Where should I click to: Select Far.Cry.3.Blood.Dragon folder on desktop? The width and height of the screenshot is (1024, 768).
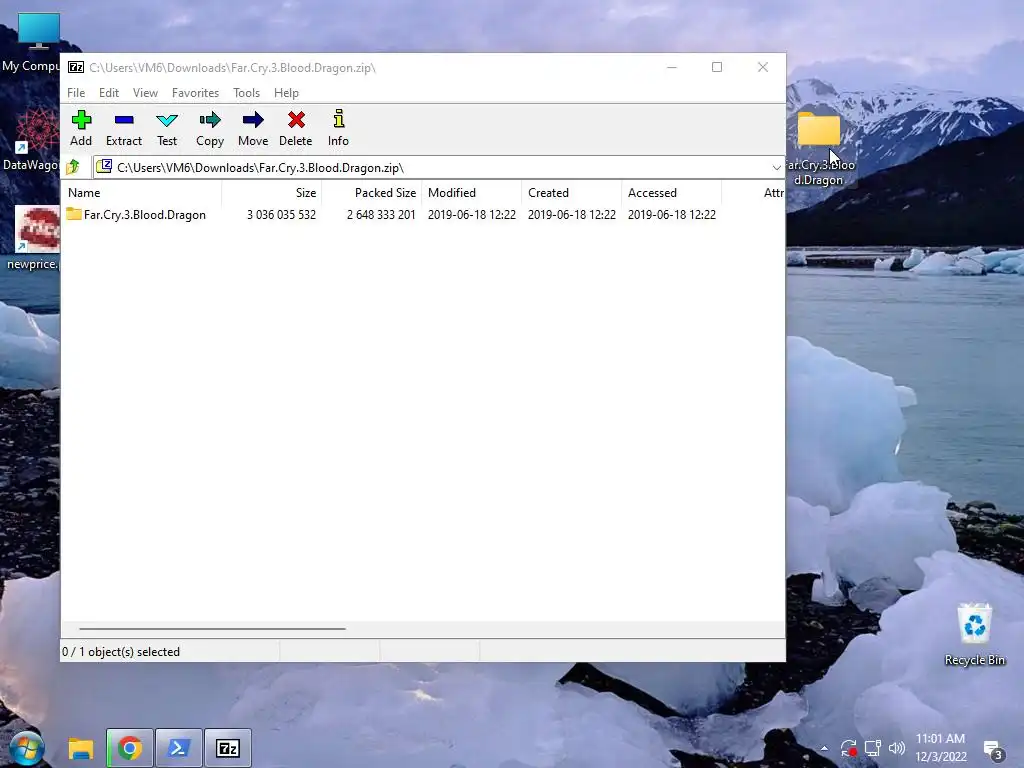[819, 148]
